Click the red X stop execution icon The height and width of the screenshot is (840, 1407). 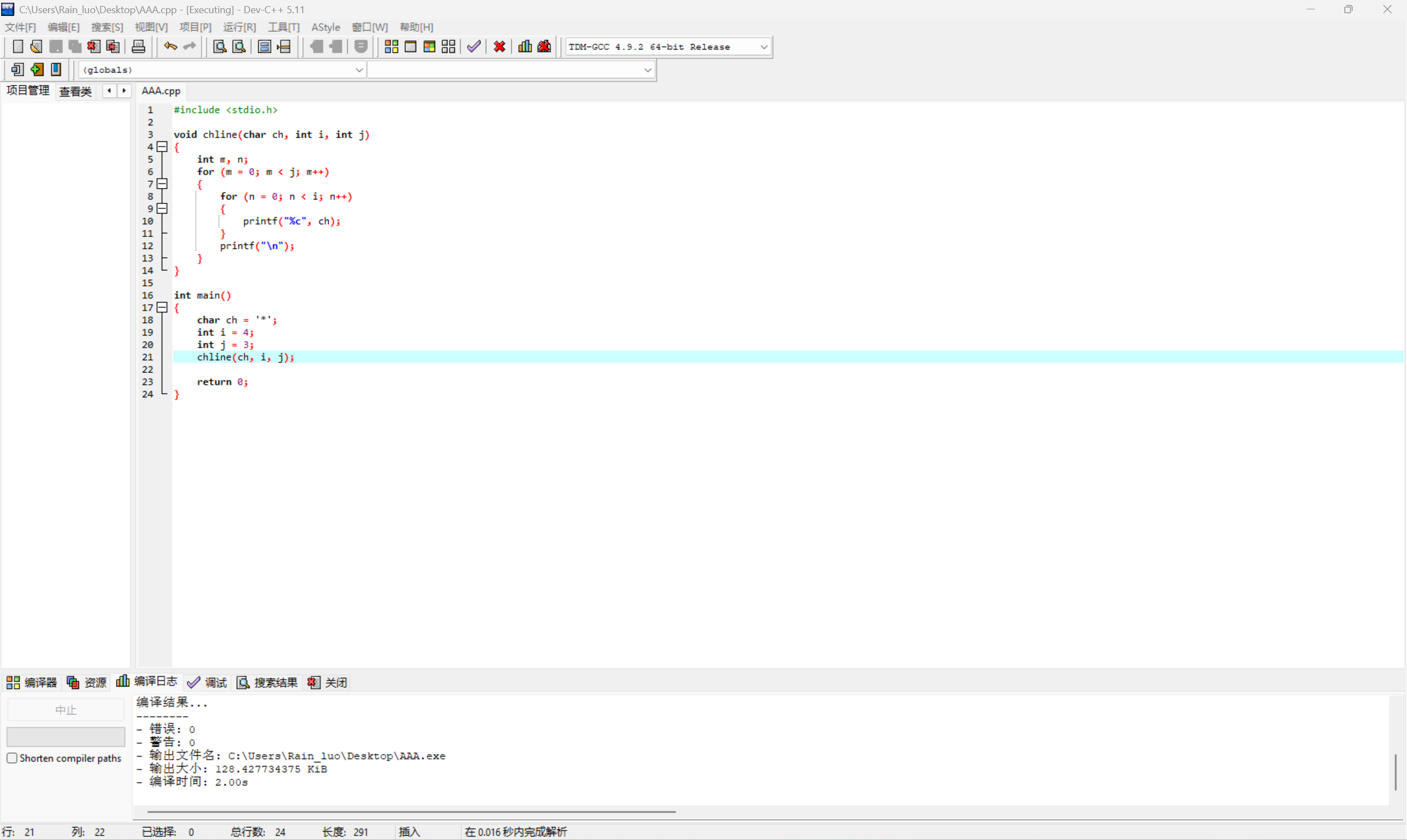[x=500, y=46]
